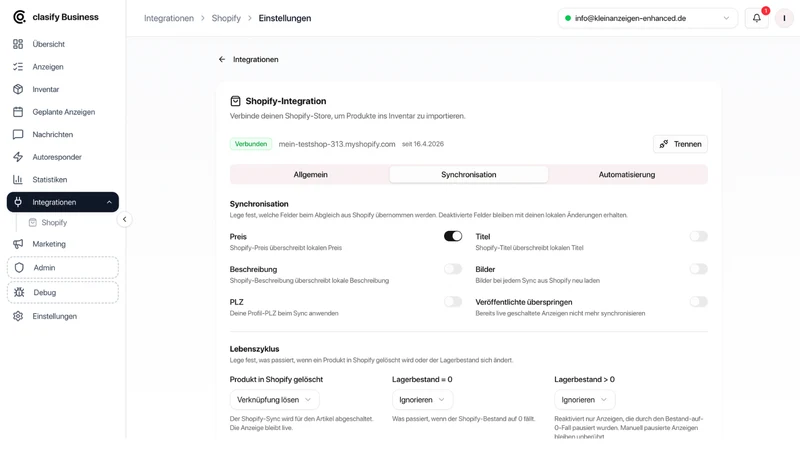Click the Shopify-Integration bag icon in the card header
800x450 pixels.
tap(235, 101)
